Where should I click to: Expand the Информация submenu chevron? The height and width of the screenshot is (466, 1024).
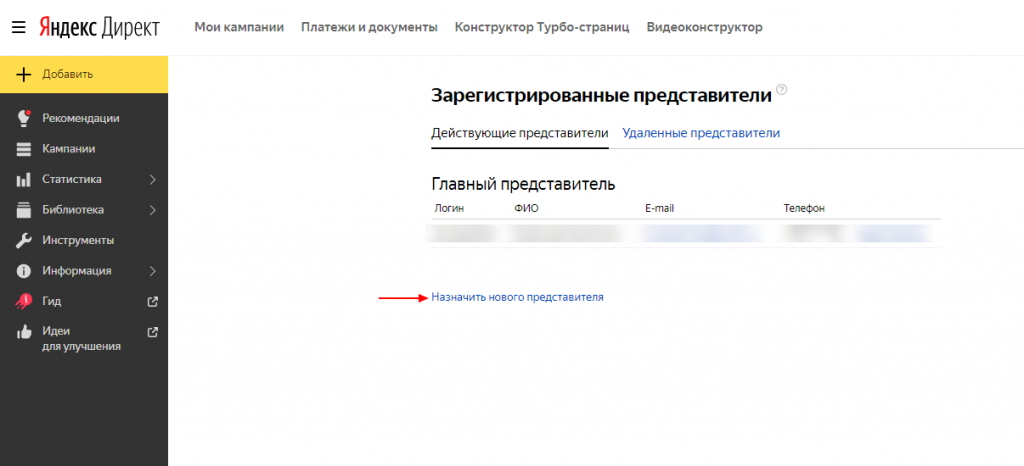[x=153, y=271]
